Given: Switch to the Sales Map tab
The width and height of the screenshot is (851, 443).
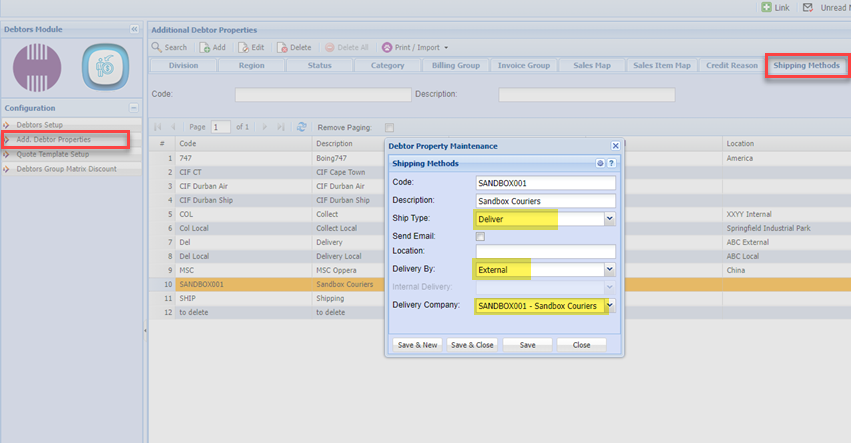Looking at the screenshot, I should click(591, 66).
